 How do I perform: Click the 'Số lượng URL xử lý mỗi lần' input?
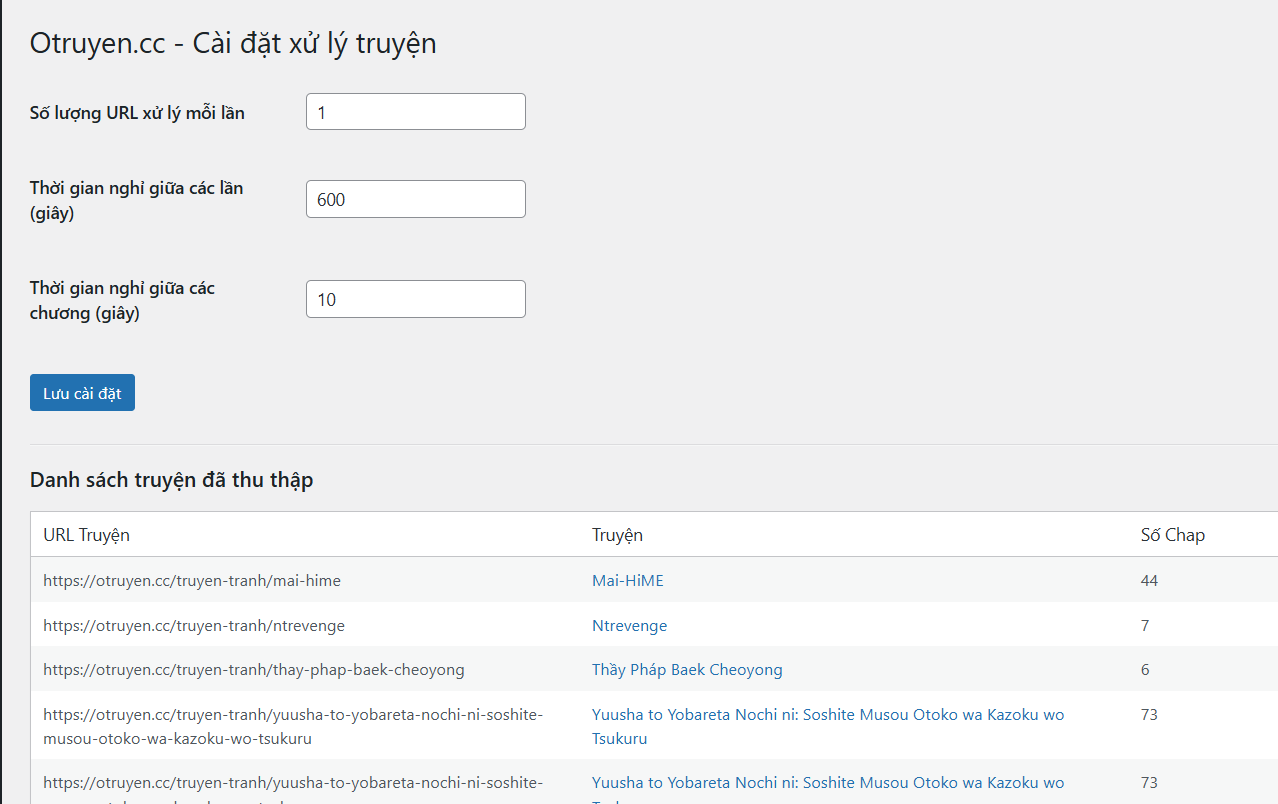(x=416, y=112)
